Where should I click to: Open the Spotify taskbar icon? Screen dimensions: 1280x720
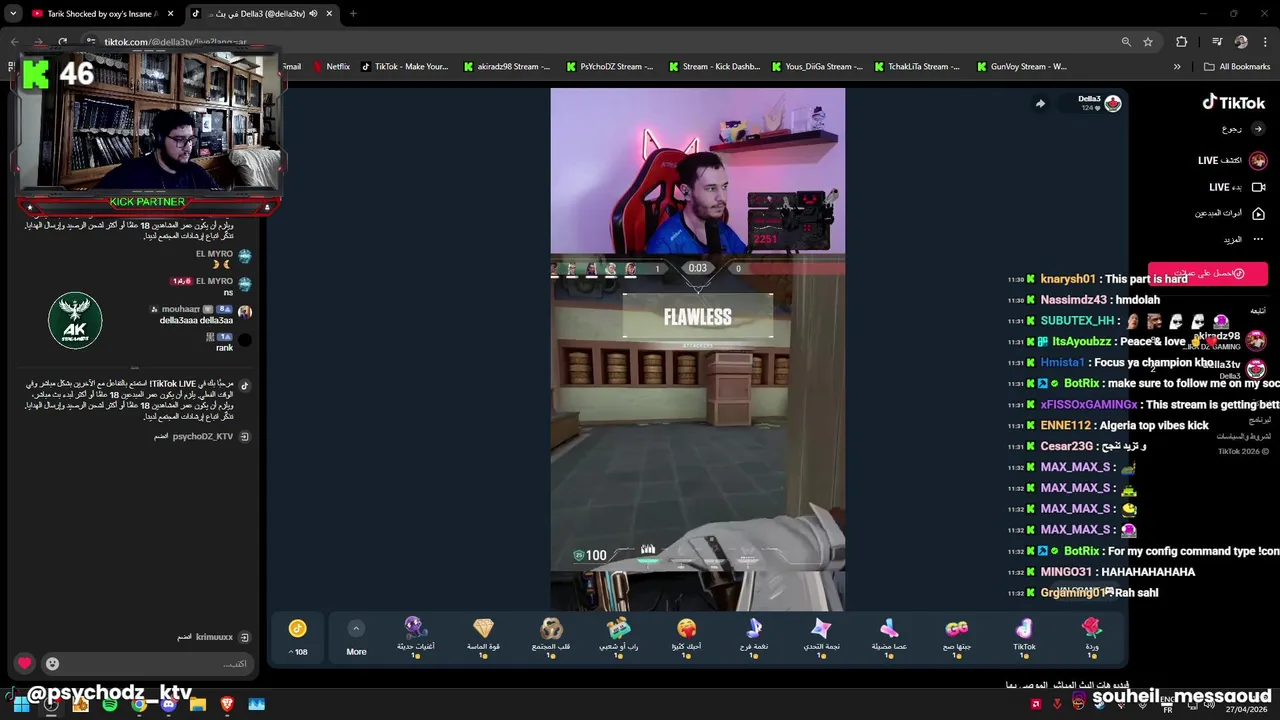[110, 704]
